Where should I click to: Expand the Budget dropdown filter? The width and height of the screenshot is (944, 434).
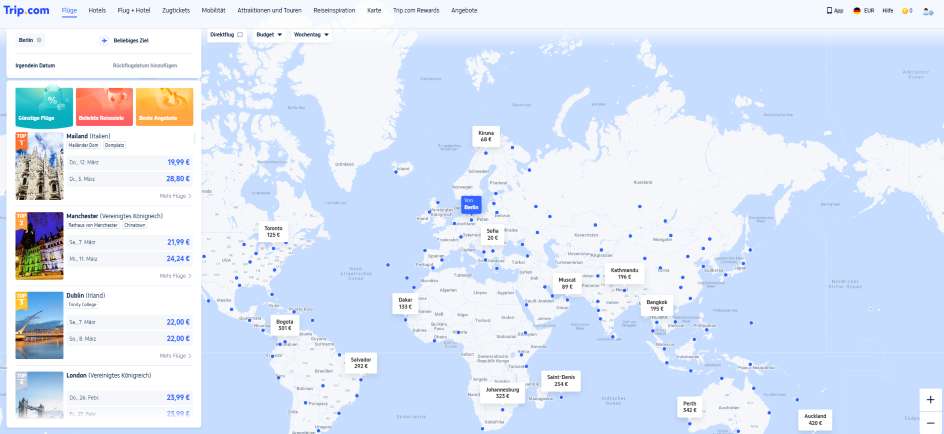[x=269, y=34]
